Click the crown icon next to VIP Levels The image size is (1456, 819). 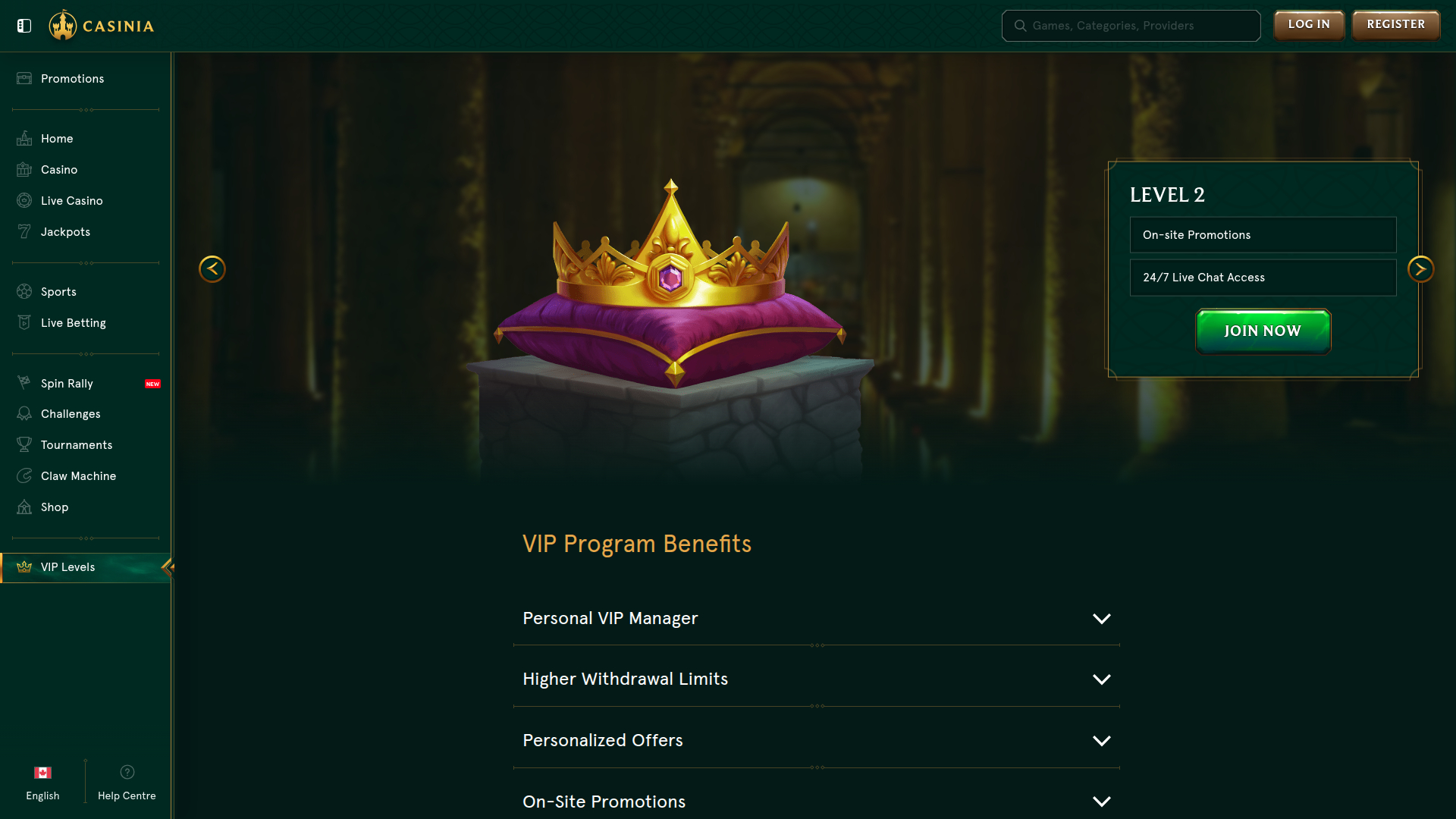(x=24, y=566)
